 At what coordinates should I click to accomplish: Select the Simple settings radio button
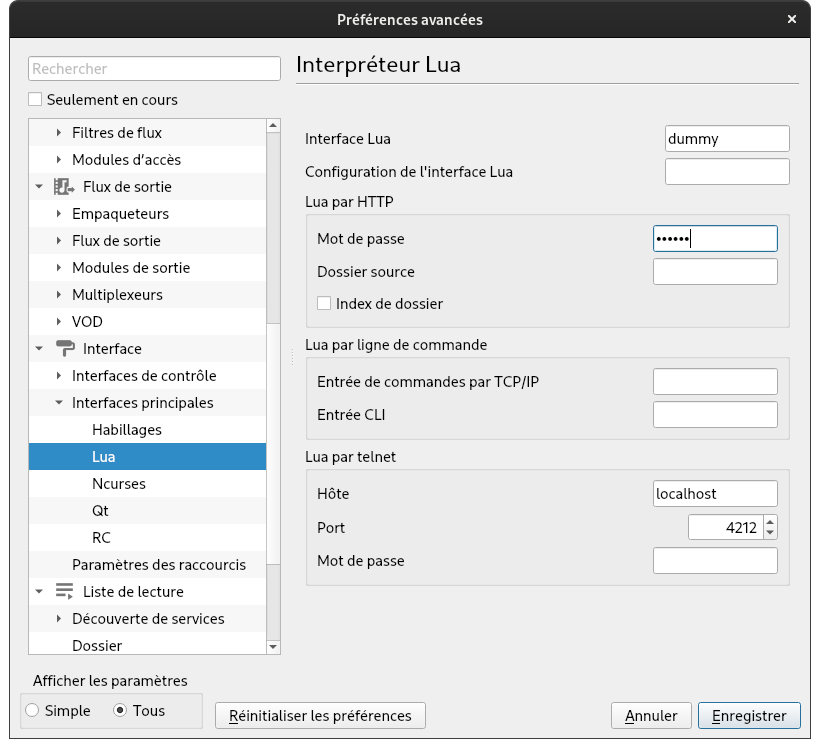tap(33, 711)
